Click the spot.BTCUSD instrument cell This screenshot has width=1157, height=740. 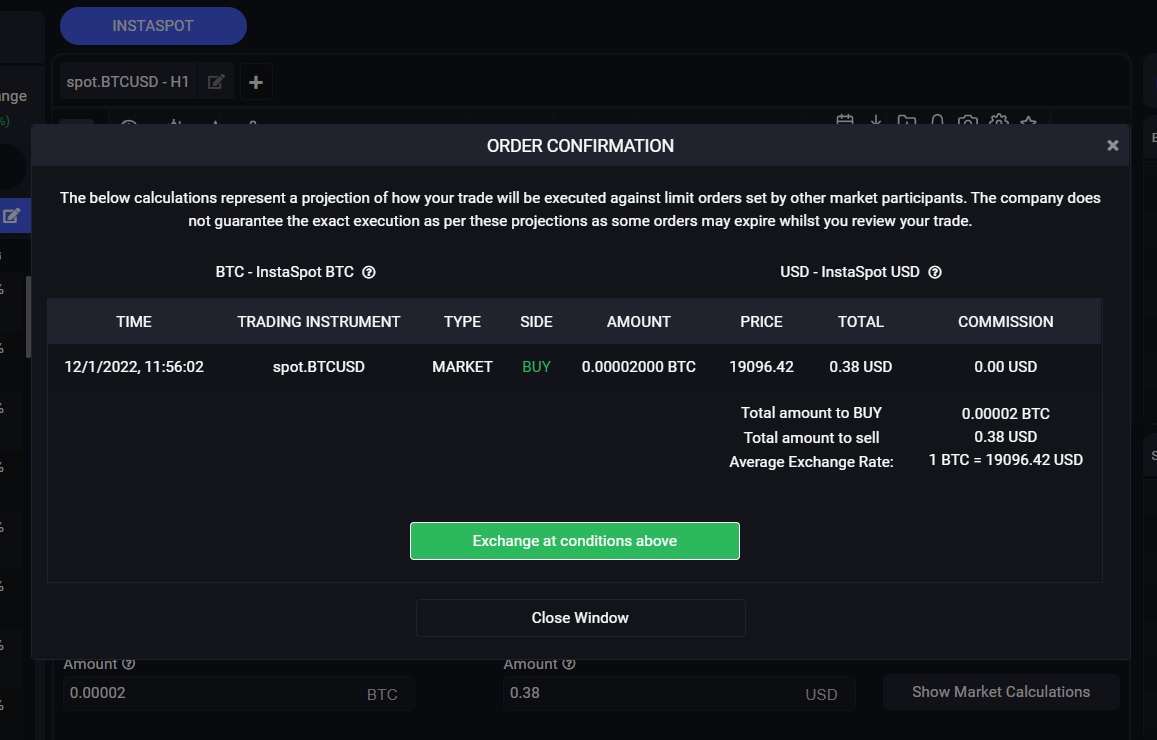(x=319, y=367)
